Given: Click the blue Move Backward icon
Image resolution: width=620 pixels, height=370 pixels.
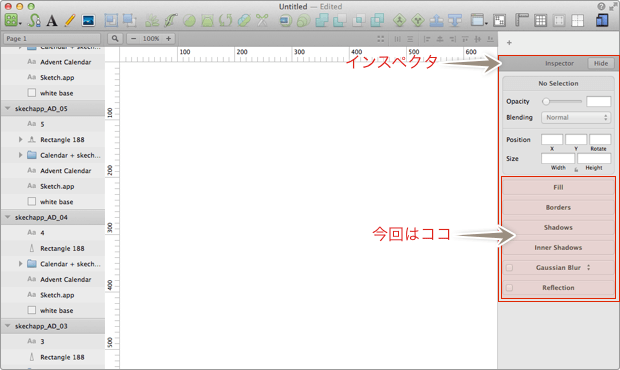Looking at the screenshot, I should coord(455,20).
